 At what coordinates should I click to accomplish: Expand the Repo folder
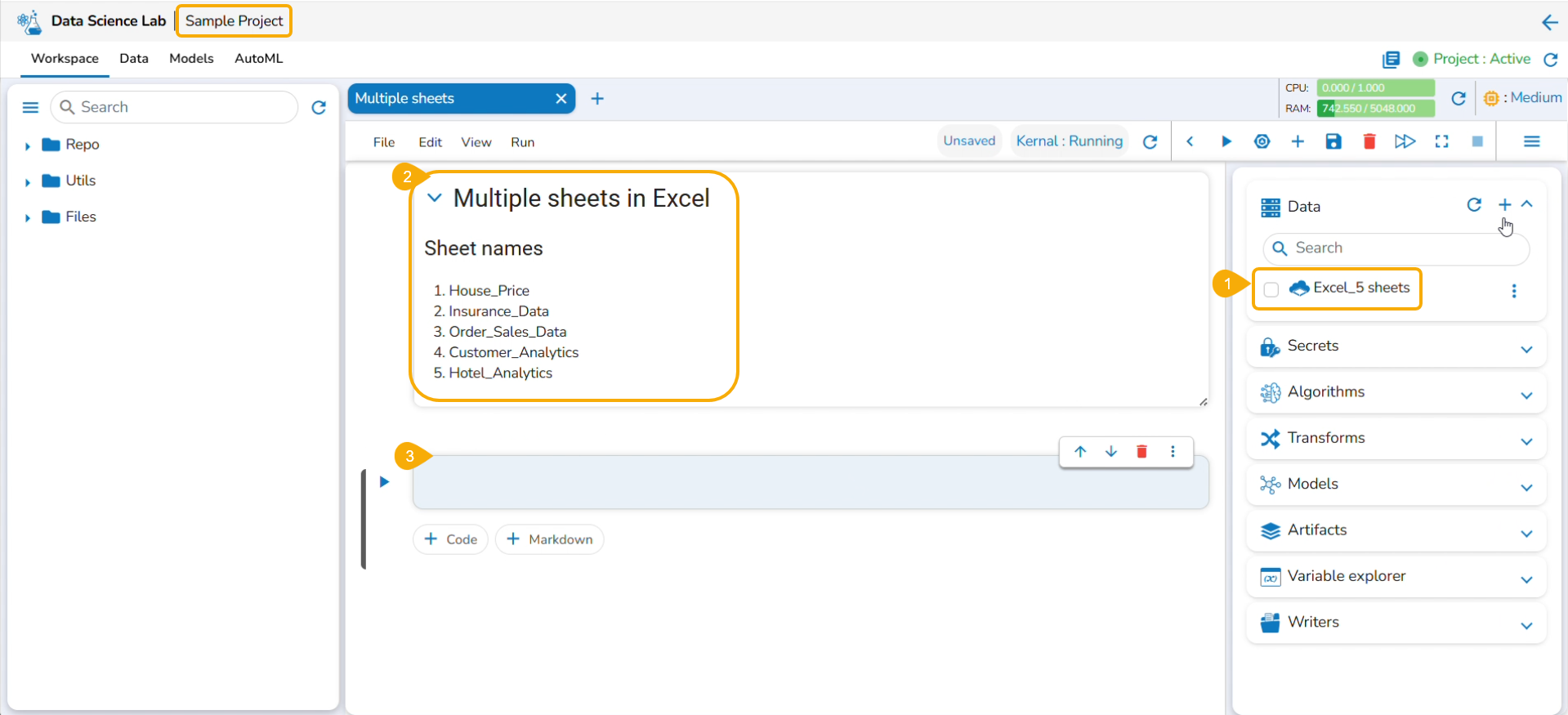click(28, 145)
